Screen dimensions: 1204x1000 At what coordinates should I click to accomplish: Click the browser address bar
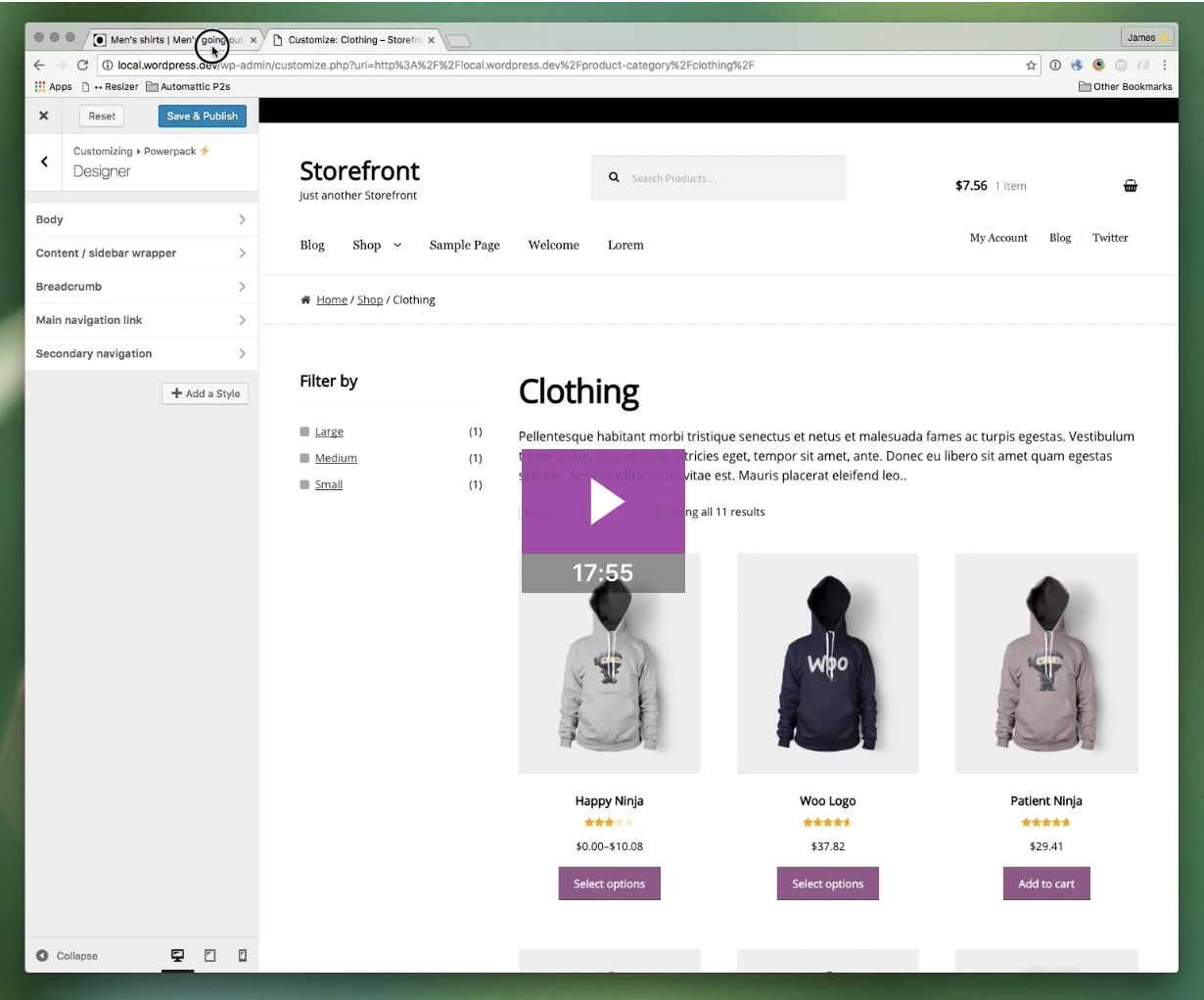[x=568, y=66]
